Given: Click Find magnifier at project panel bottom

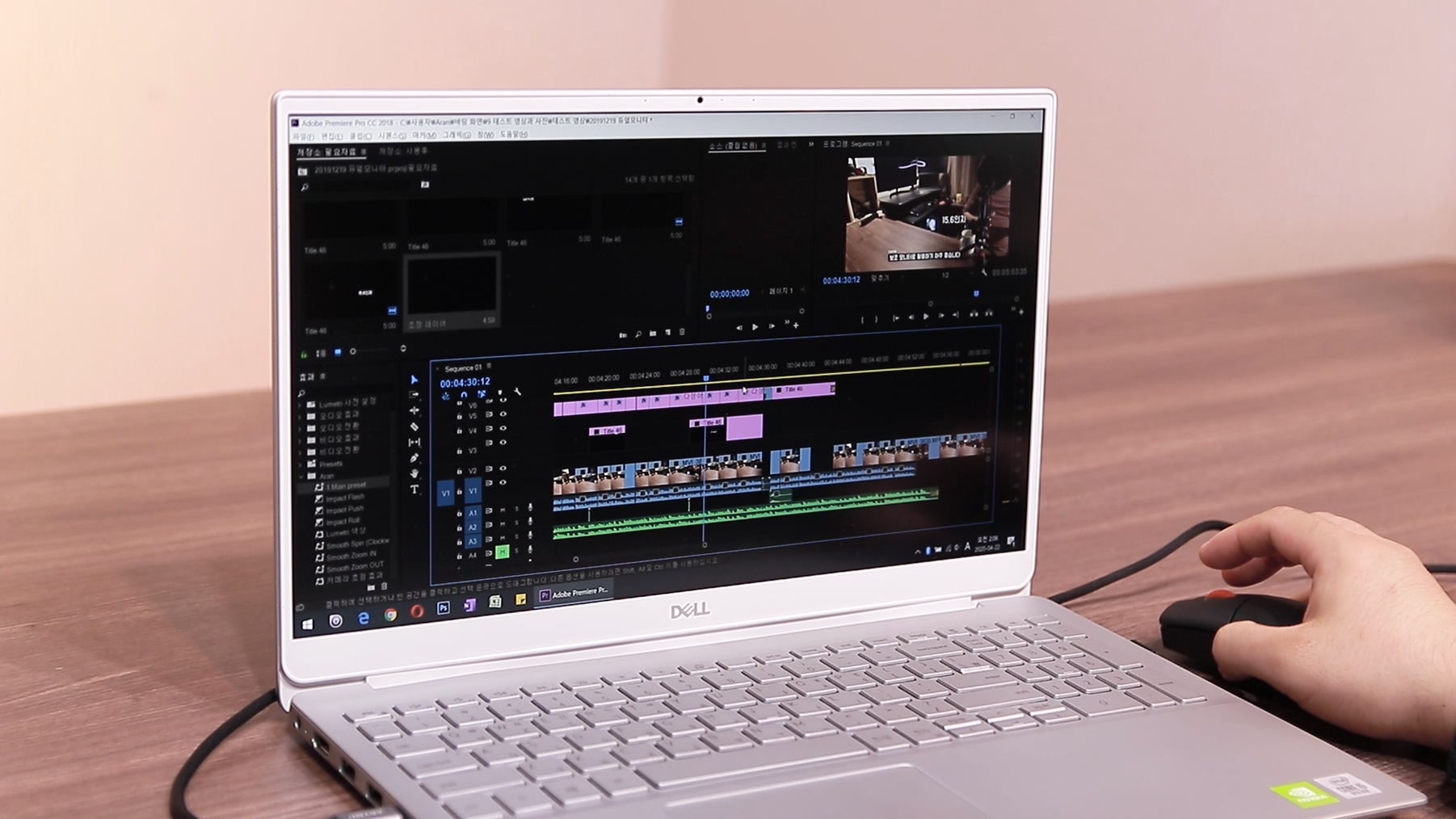Looking at the screenshot, I should (638, 334).
